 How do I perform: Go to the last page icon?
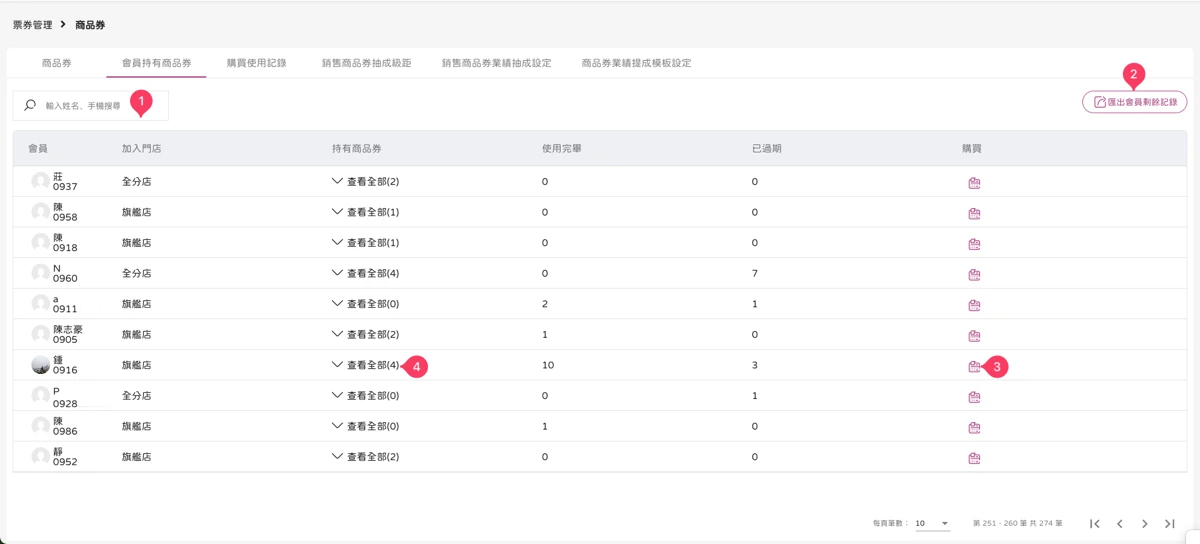(1169, 524)
